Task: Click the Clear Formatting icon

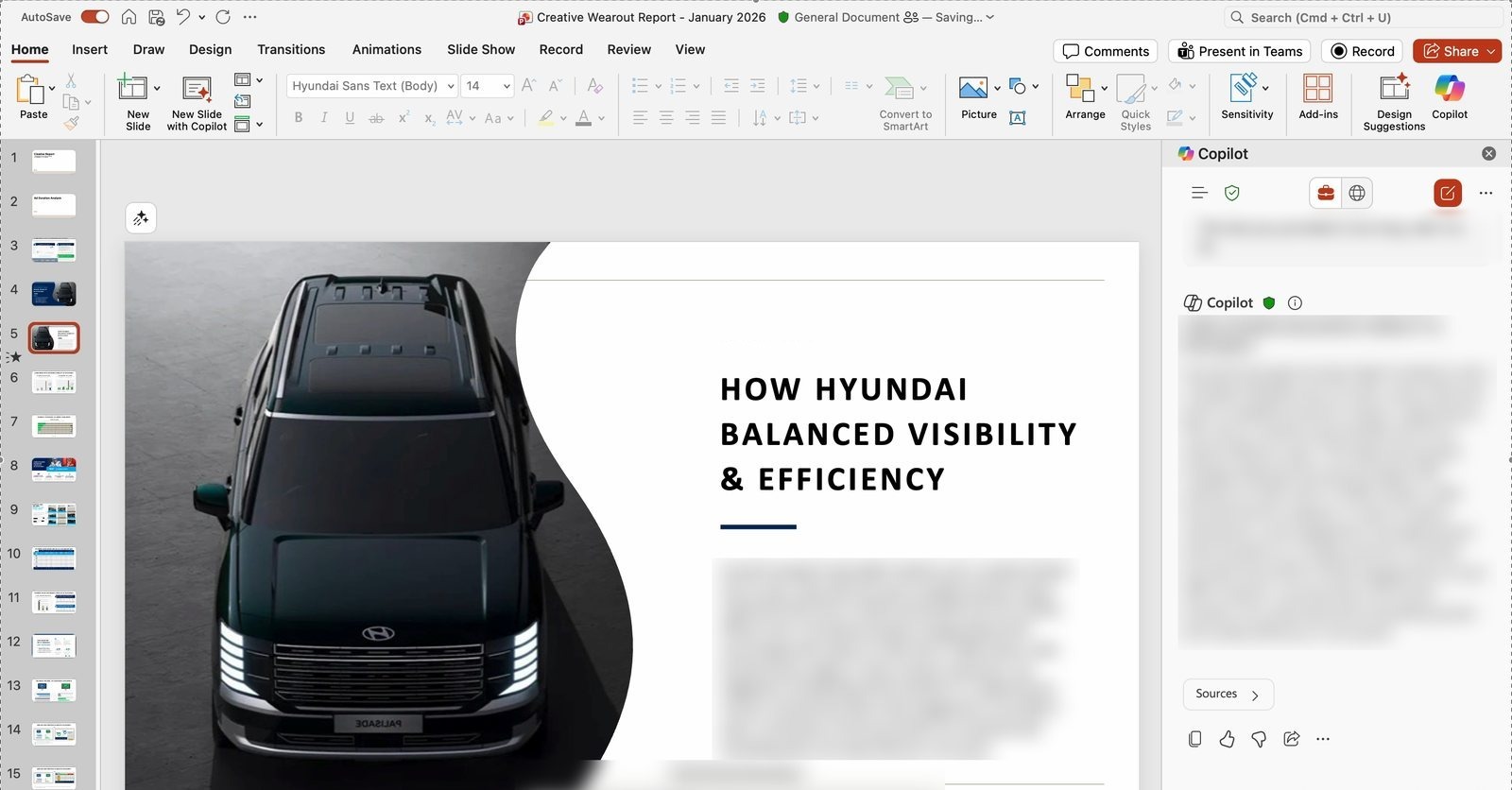Action: tap(594, 86)
